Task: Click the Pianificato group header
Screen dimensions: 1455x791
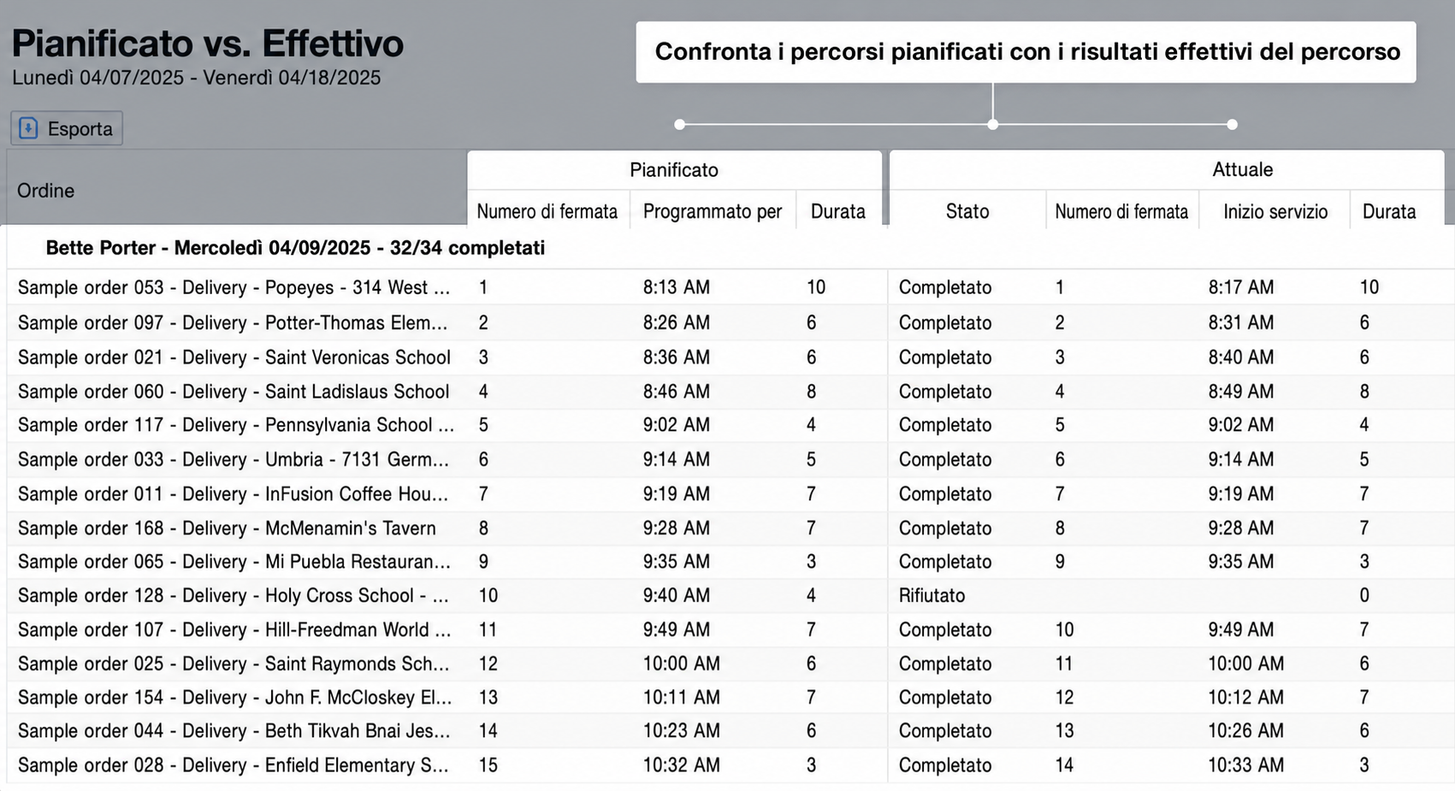Action: [674, 170]
